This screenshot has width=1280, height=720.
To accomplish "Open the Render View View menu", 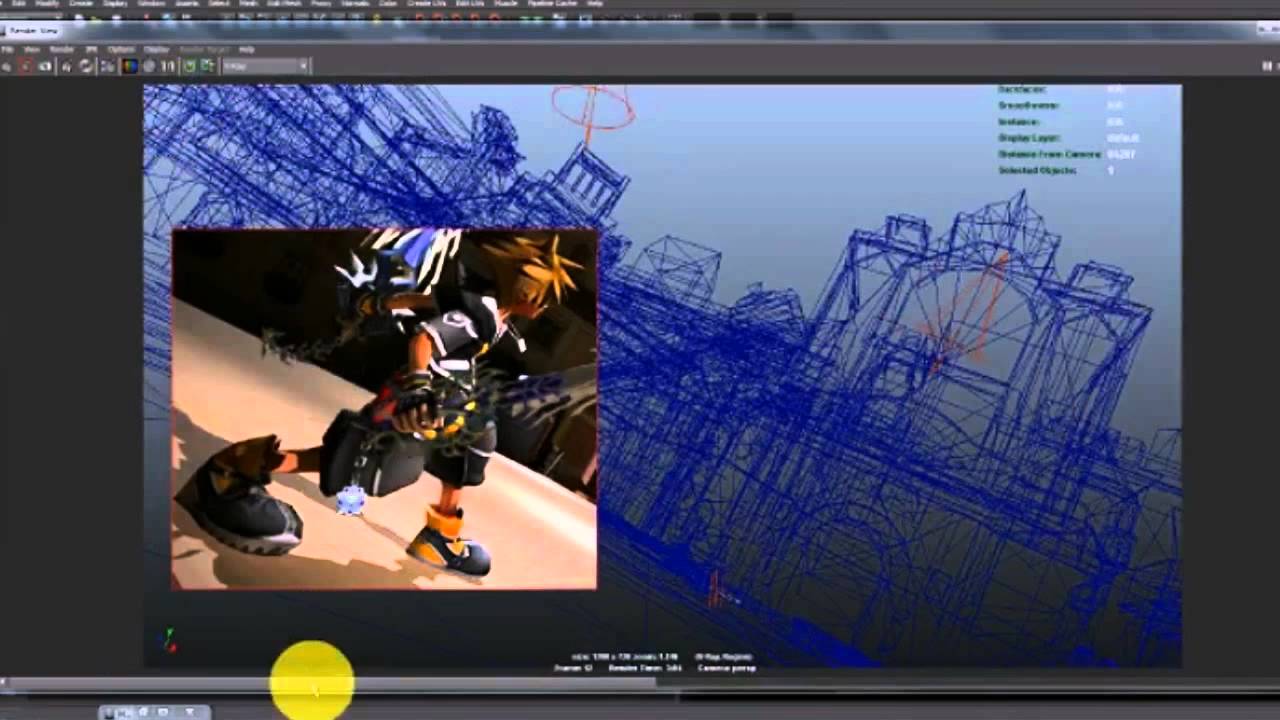I will [x=32, y=49].
